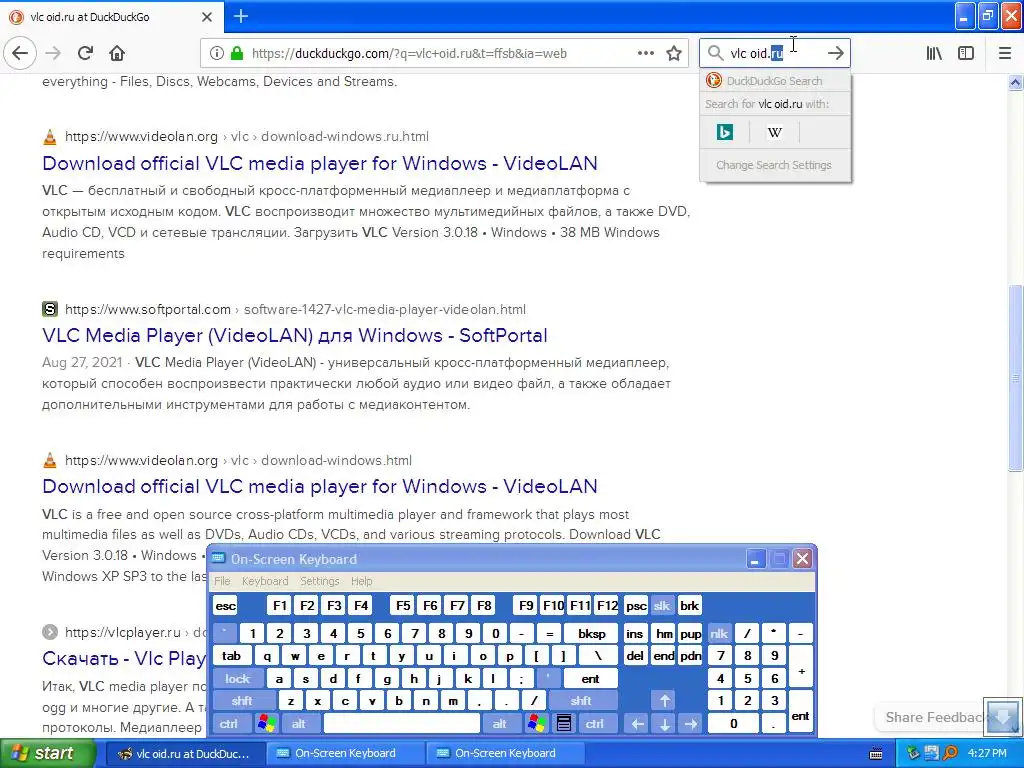The image size is (1024, 768).
Task: Switch to first On-Screen Keyboard taskbar button
Action: (345, 754)
